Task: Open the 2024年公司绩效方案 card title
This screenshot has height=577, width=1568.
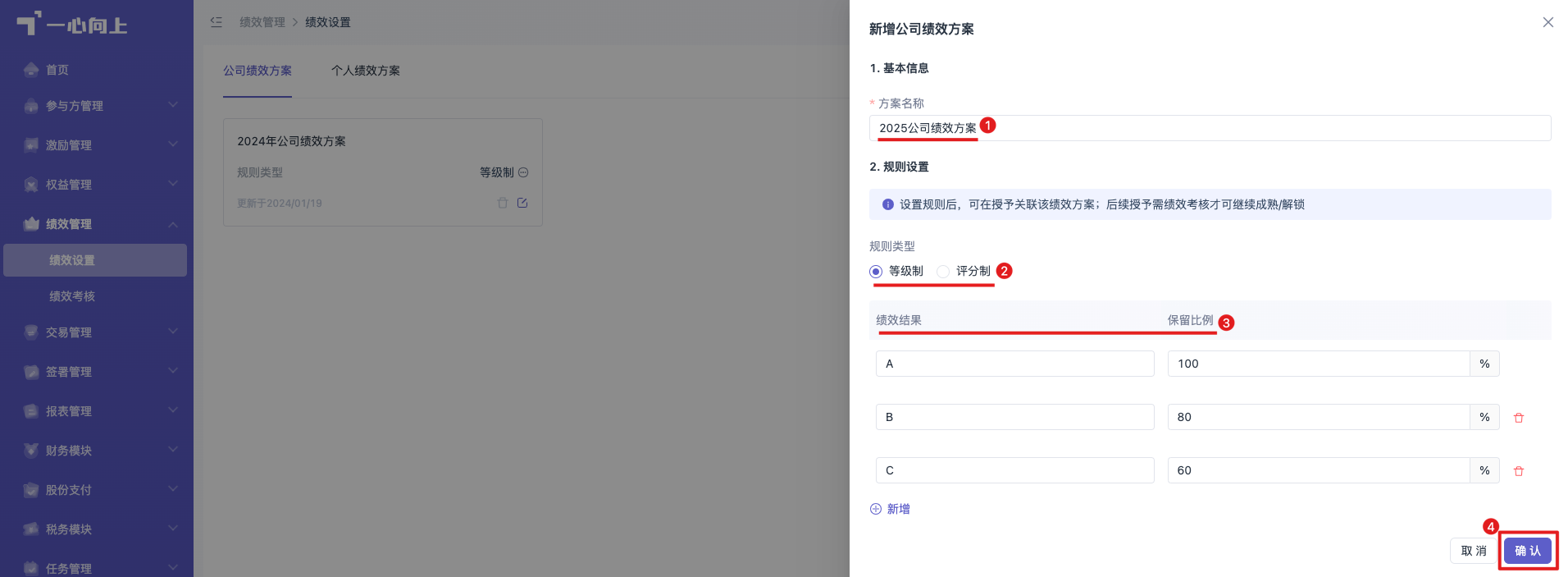Action: click(x=291, y=141)
